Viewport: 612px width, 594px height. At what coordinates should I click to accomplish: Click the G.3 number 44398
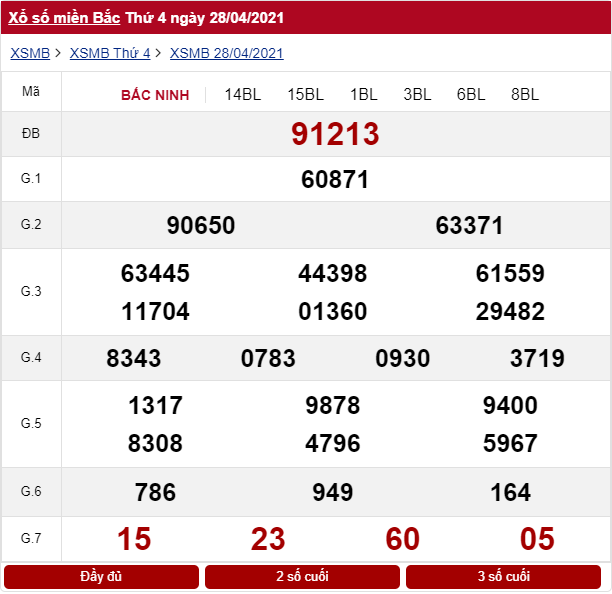(x=333, y=273)
